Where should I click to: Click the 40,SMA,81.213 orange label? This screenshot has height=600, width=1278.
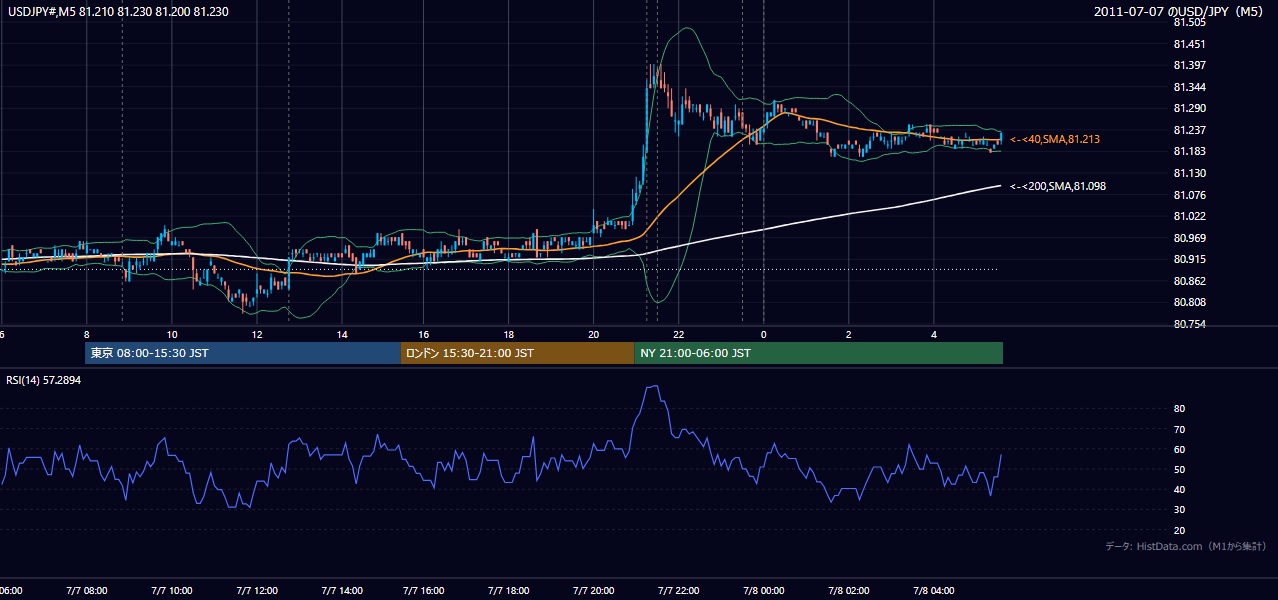pos(1055,139)
